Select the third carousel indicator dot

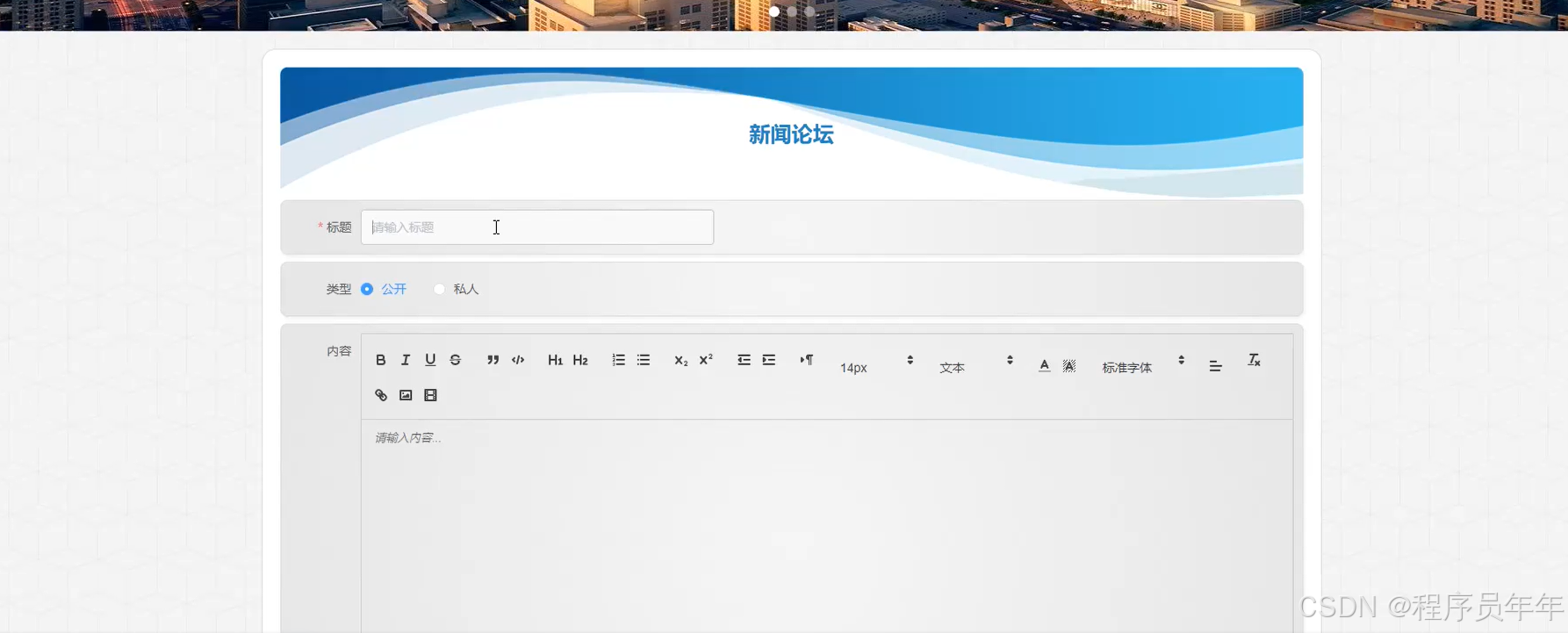[810, 11]
